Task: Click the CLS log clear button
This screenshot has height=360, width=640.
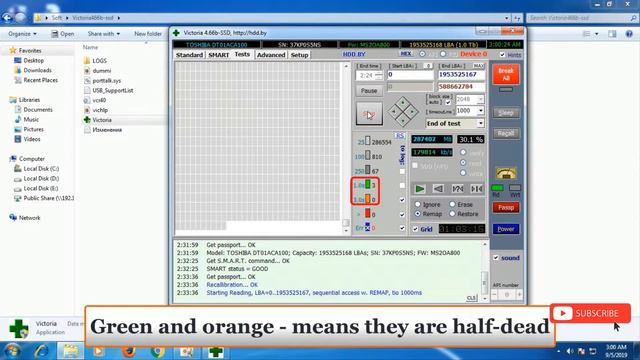Action: 471,298
